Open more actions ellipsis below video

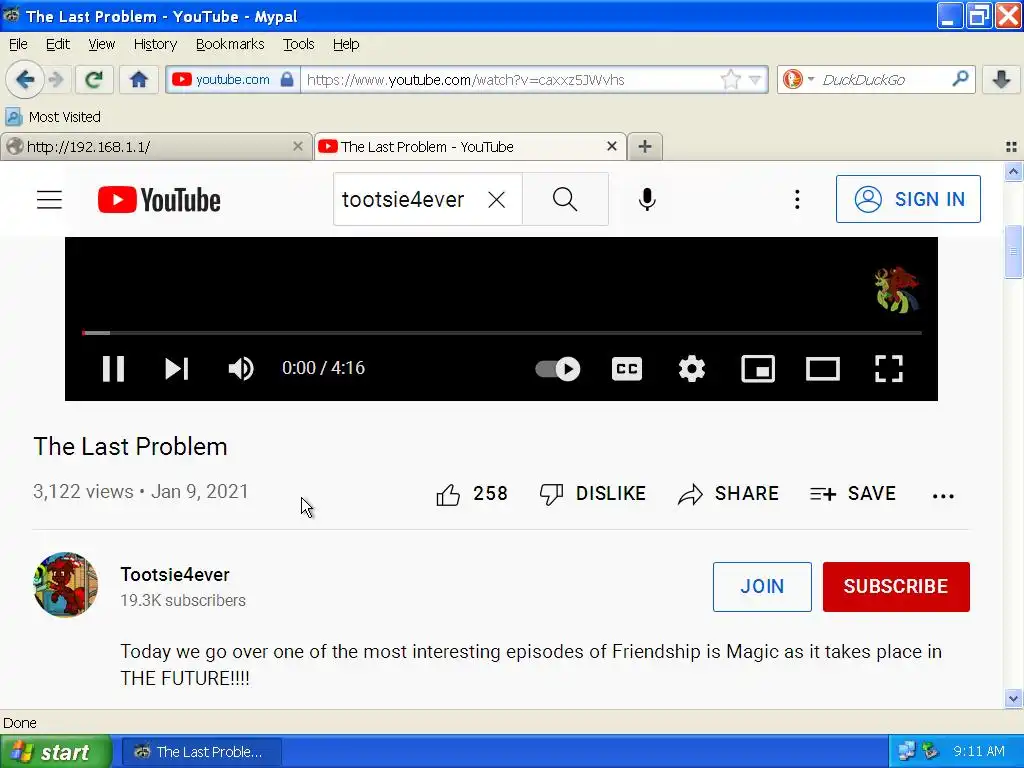943,496
